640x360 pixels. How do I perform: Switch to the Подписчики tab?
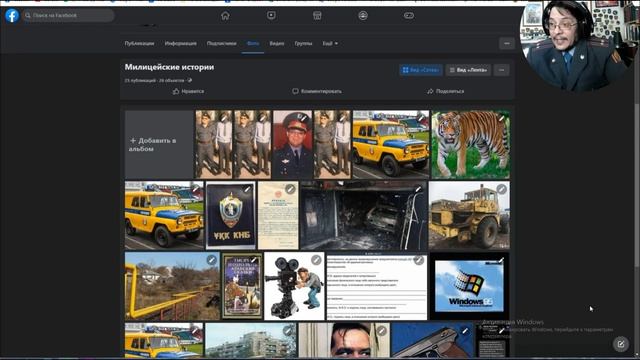221,43
